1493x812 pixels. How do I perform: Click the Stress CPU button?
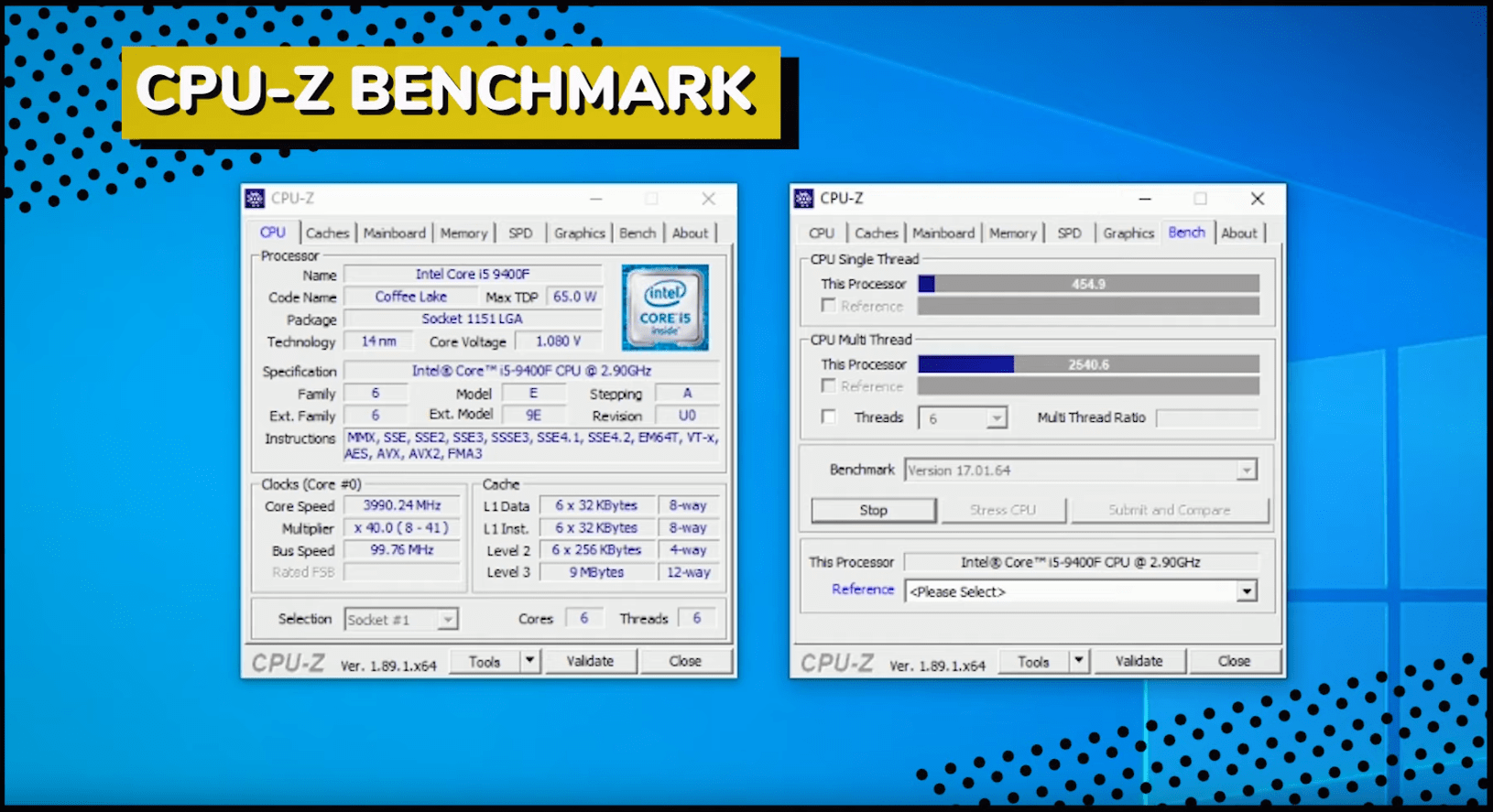tap(1003, 510)
